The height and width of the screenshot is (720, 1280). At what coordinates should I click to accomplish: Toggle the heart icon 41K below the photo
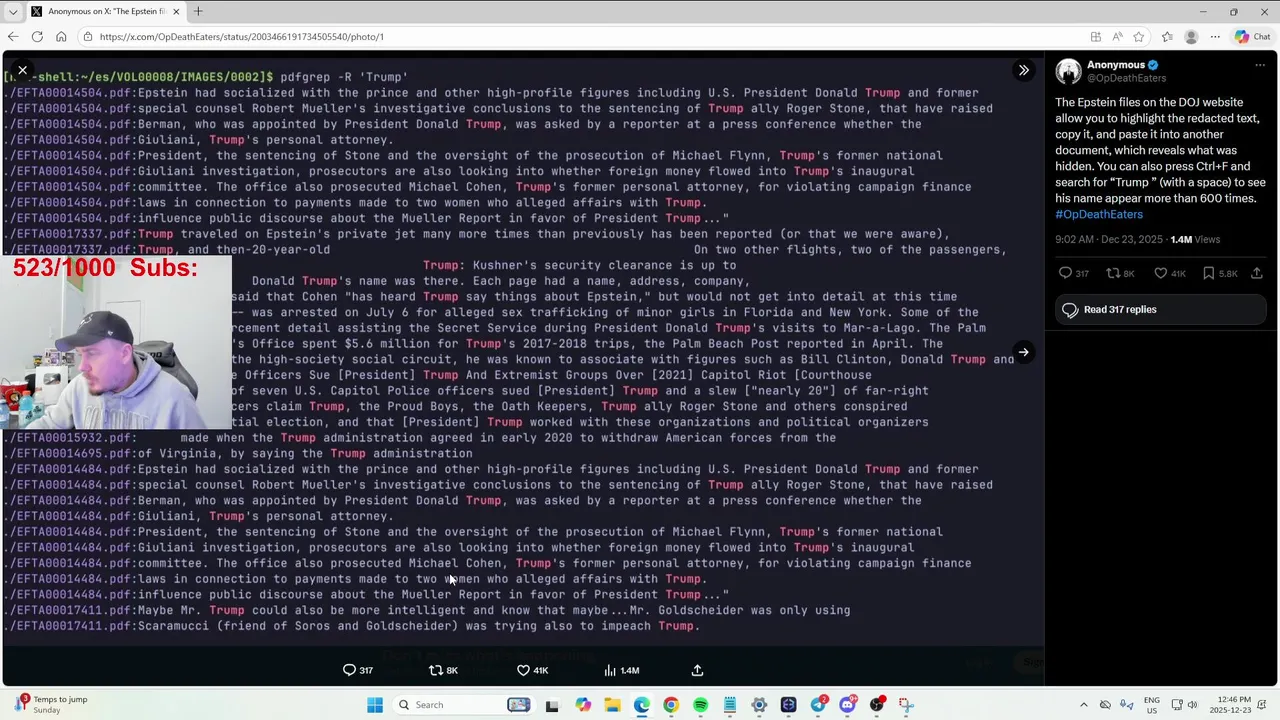point(532,671)
